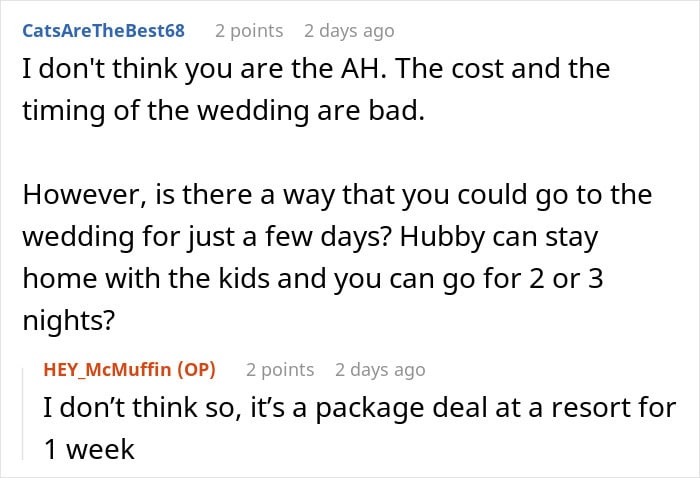Open top comment's "2 days ago" permalink
700x478 pixels.
pyautogui.click(x=349, y=31)
